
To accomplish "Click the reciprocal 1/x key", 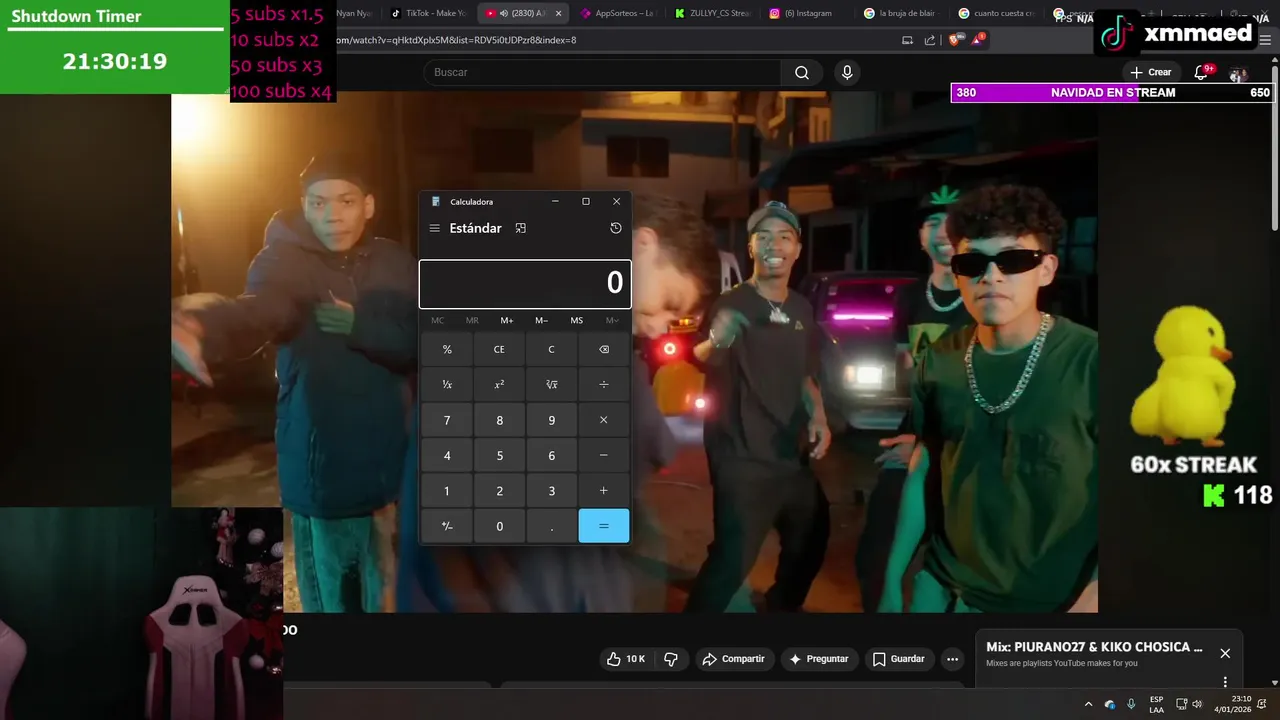I will pyautogui.click(x=447, y=384).
